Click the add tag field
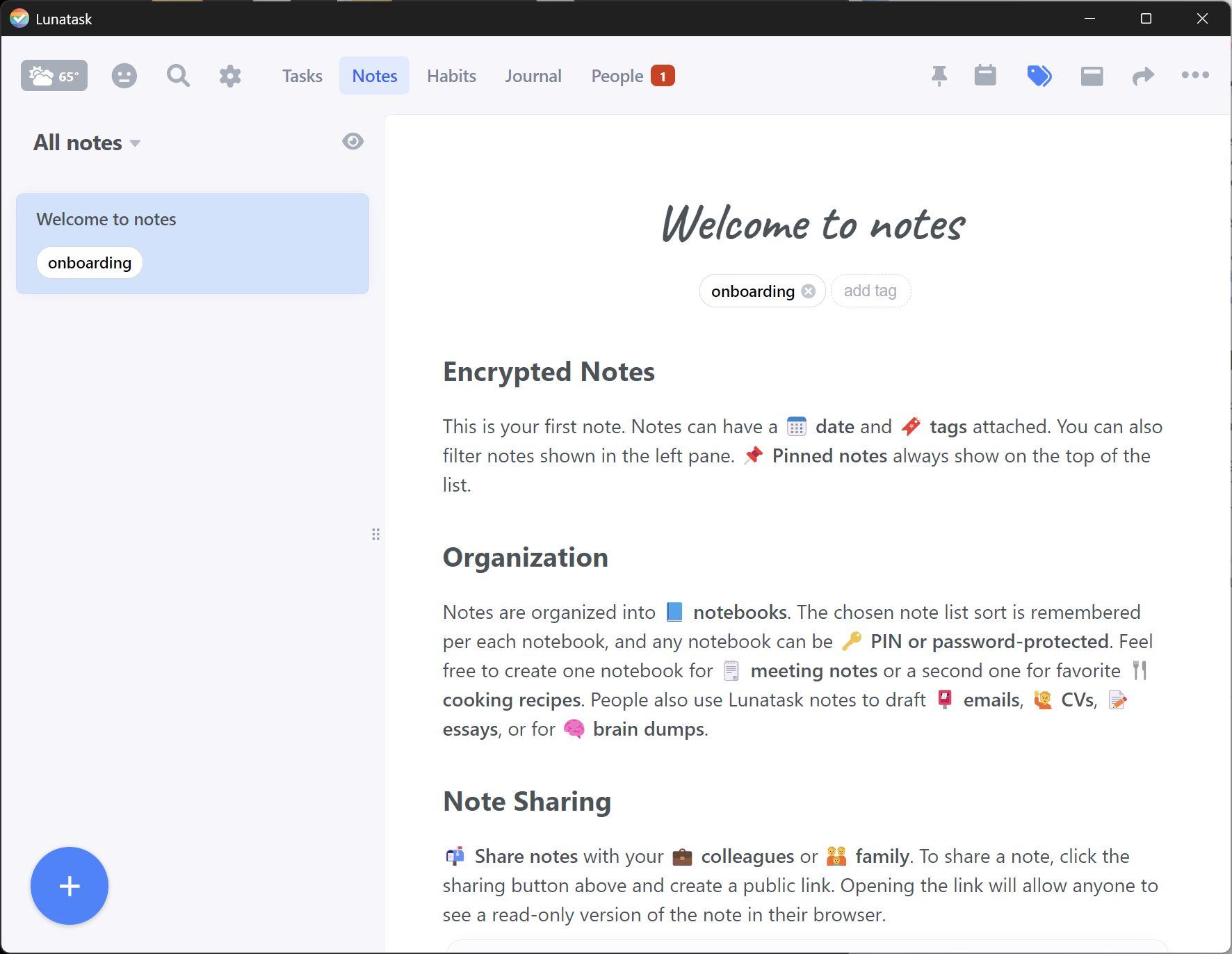The image size is (1232, 954). (870, 291)
